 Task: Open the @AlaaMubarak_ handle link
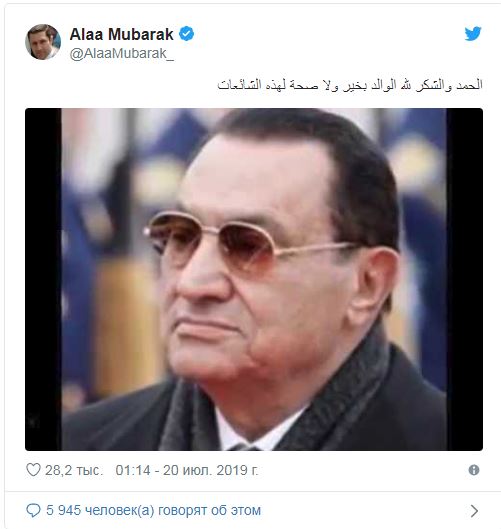click(122, 54)
